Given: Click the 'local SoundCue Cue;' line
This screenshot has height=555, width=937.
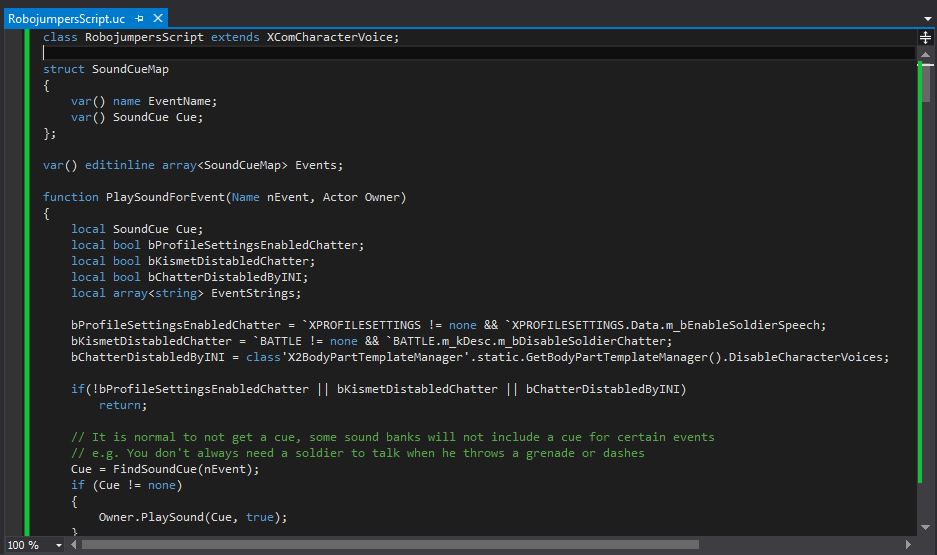Looking at the screenshot, I should click(x=137, y=229).
